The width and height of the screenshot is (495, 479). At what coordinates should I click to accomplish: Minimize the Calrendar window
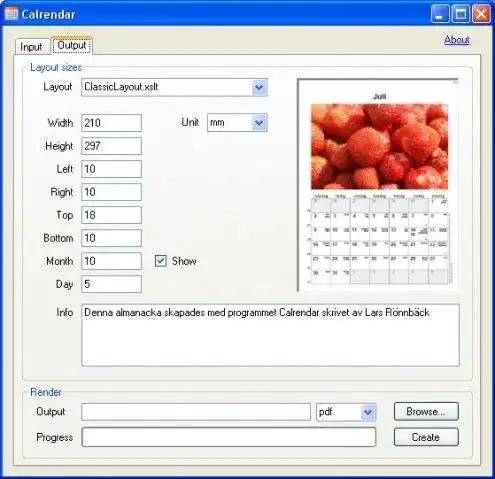pyautogui.click(x=440, y=14)
